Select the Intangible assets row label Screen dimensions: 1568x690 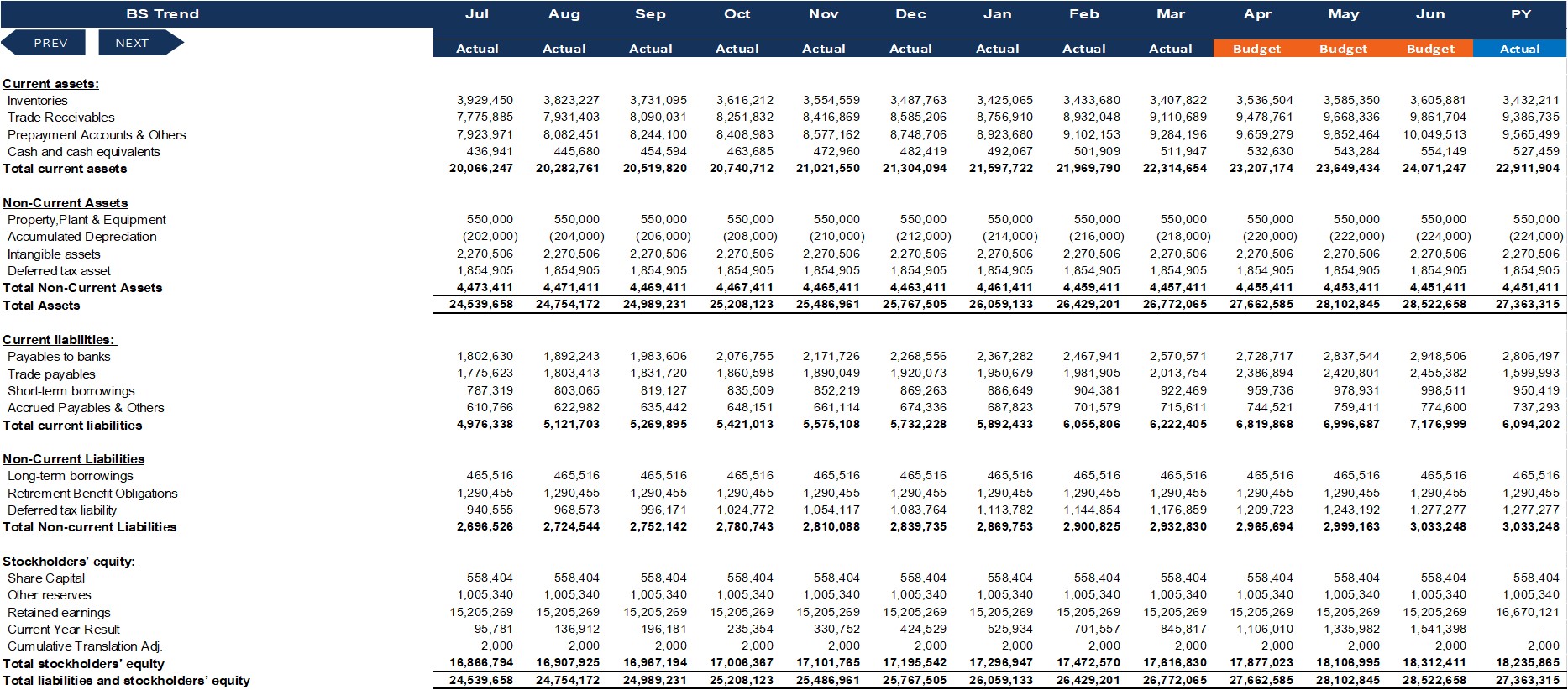[54, 254]
